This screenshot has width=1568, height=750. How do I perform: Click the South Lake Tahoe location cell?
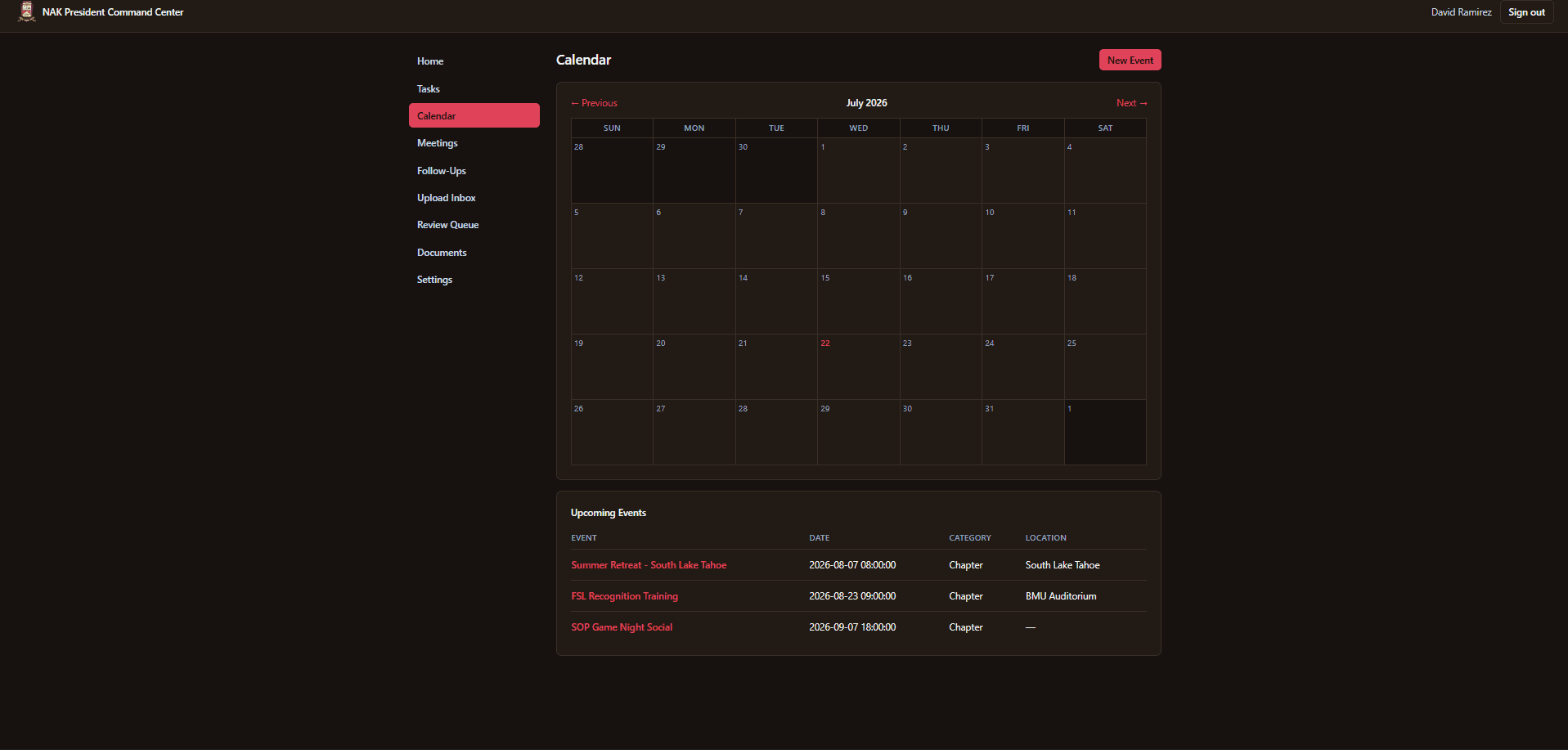coord(1063,565)
